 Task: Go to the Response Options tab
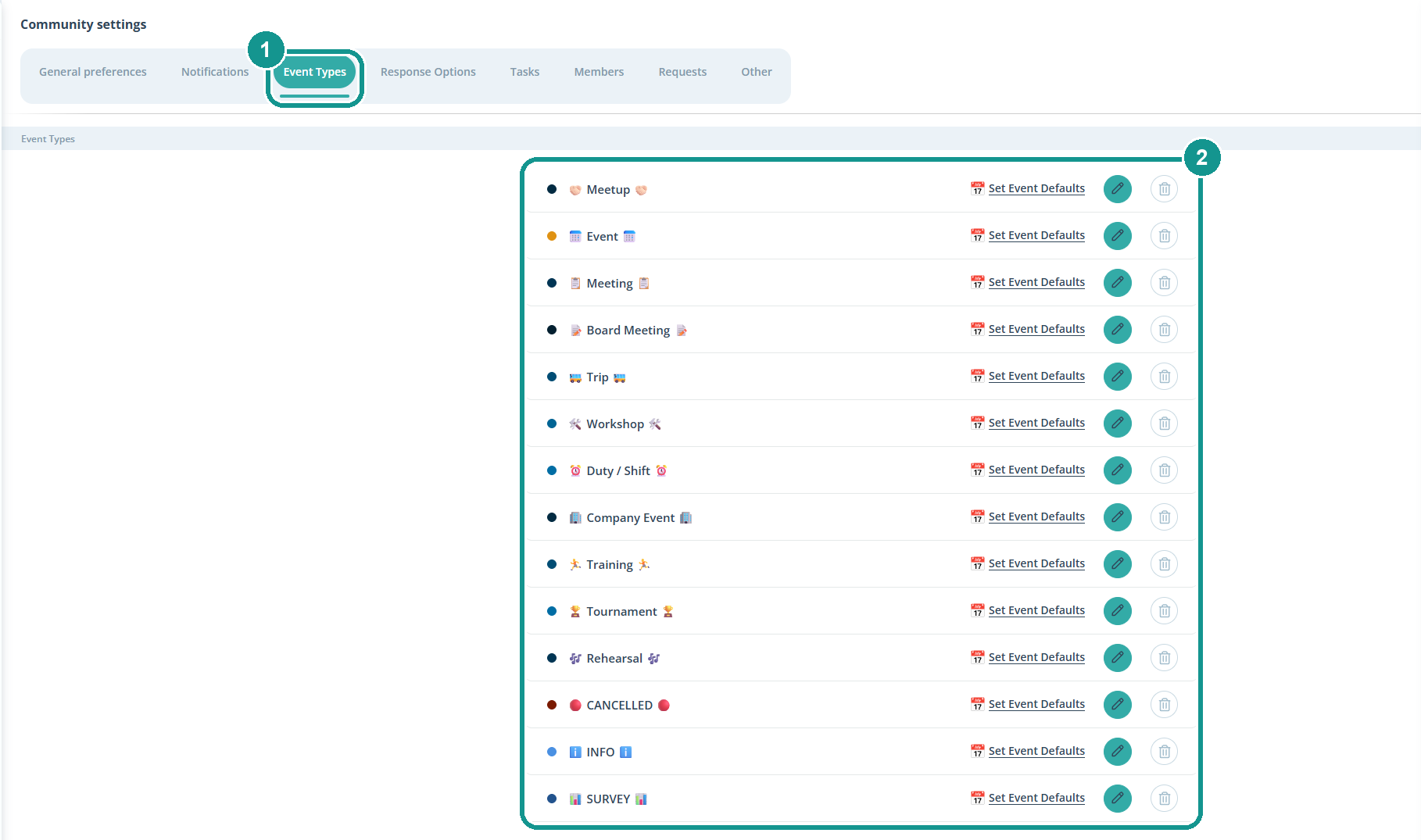pos(428,72)
